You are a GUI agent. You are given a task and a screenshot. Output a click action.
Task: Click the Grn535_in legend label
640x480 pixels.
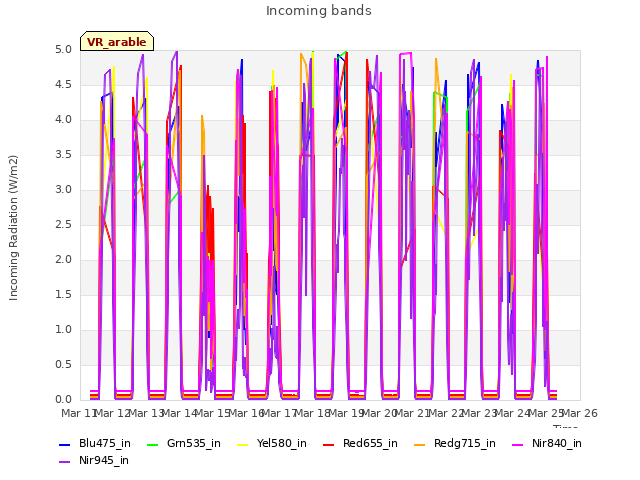pyautogui.click(x=194, y=443)
